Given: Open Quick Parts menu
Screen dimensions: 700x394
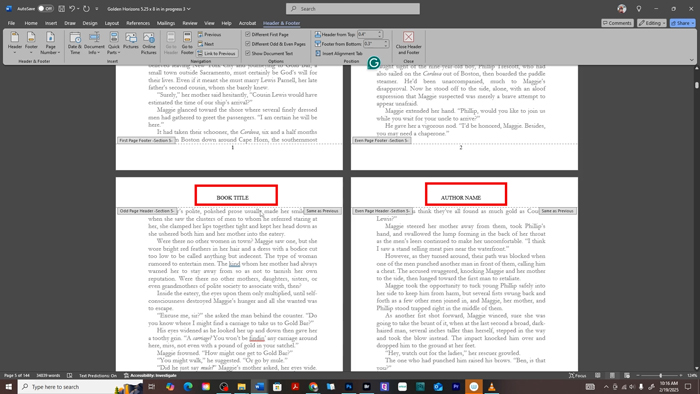Looking at the screenshot, I should (x=114, y=43).
